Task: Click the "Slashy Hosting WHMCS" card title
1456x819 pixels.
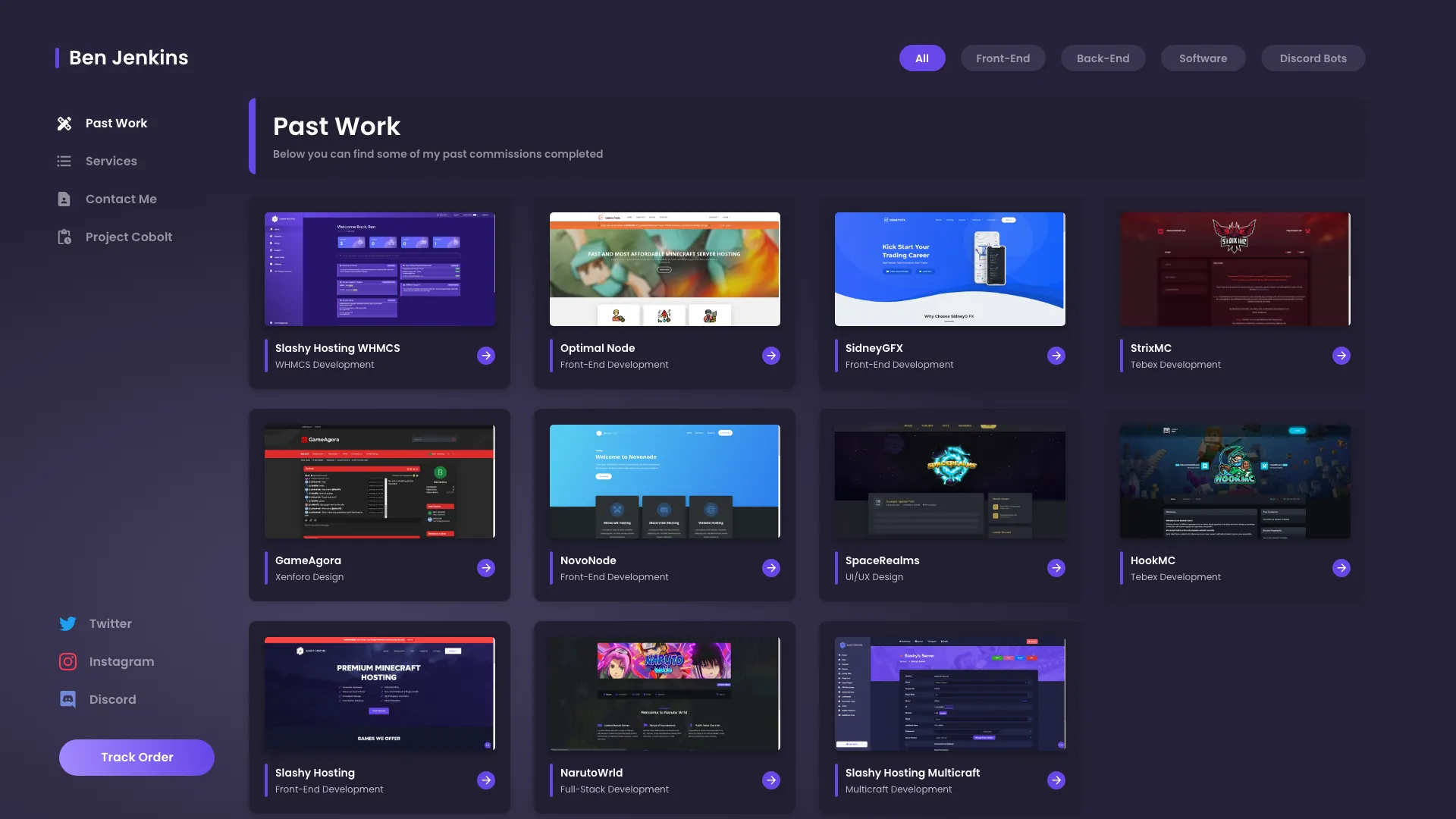Action: coord(337,348)
